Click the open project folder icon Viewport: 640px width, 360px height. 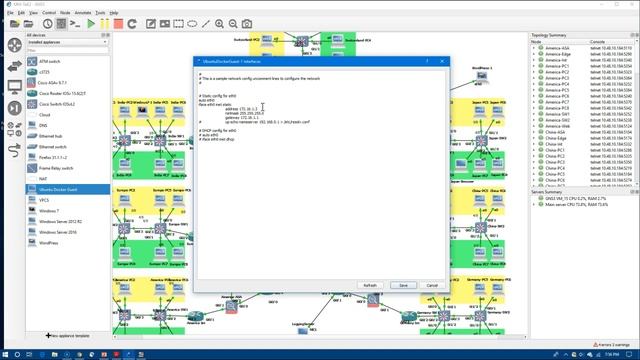click(28, 24)
